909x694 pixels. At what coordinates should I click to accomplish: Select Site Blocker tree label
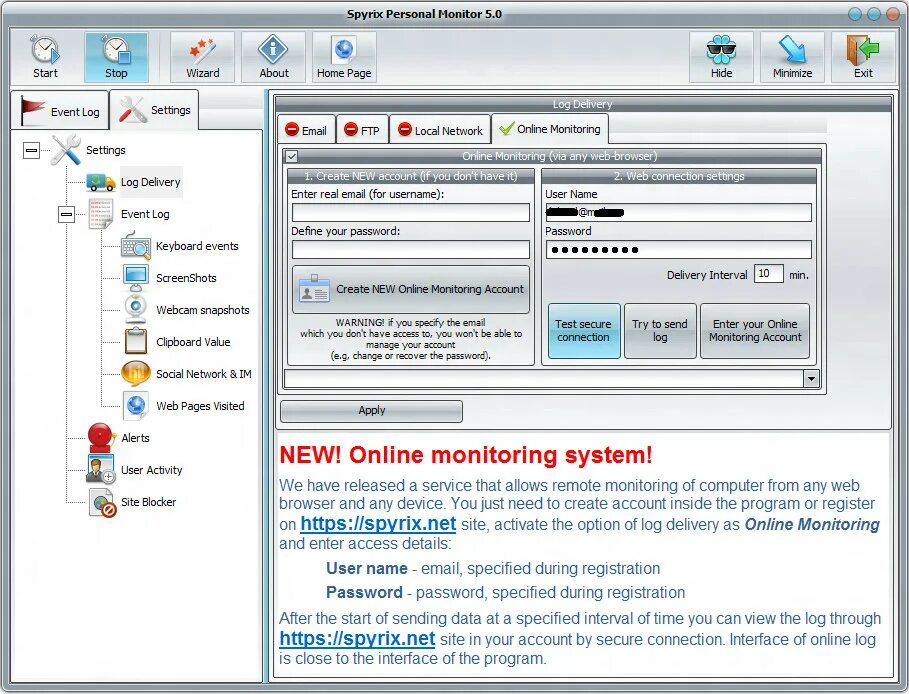click(148, 502)
